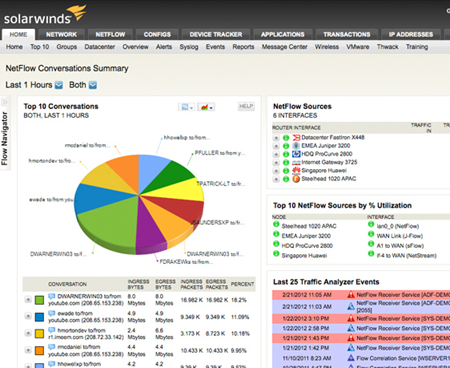Open the Message Center submenu link
This screenshot has width=450, height=368.
284,47
